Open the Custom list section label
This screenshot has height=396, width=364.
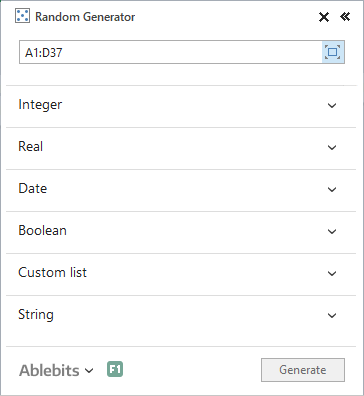point(52,272)
